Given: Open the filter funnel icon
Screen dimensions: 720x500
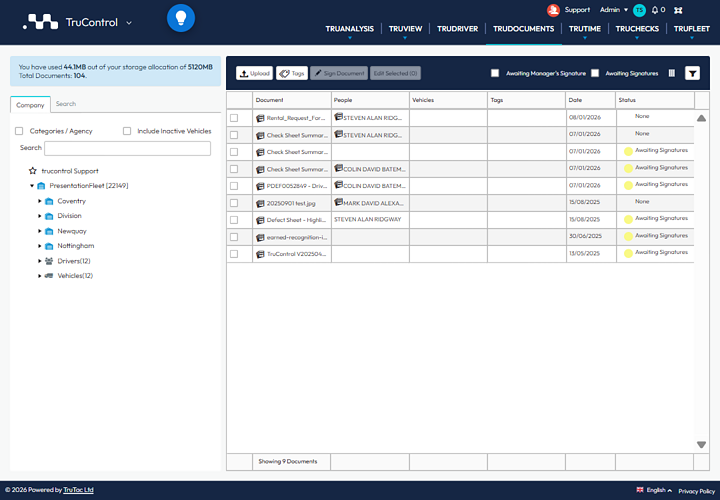Looking at the screenshot, I should (692, 73).
